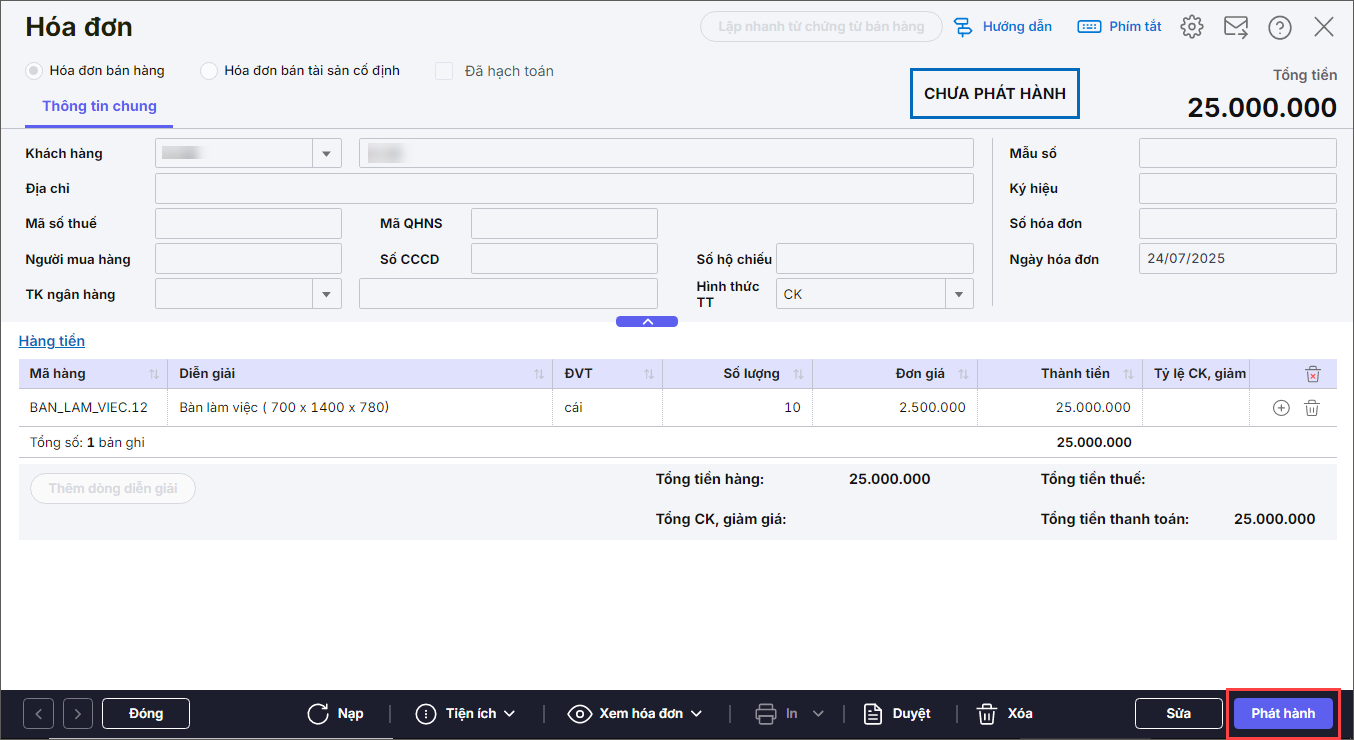
Task: Open the Hình thức TT dropdown
Action: [x=958, y=294]
